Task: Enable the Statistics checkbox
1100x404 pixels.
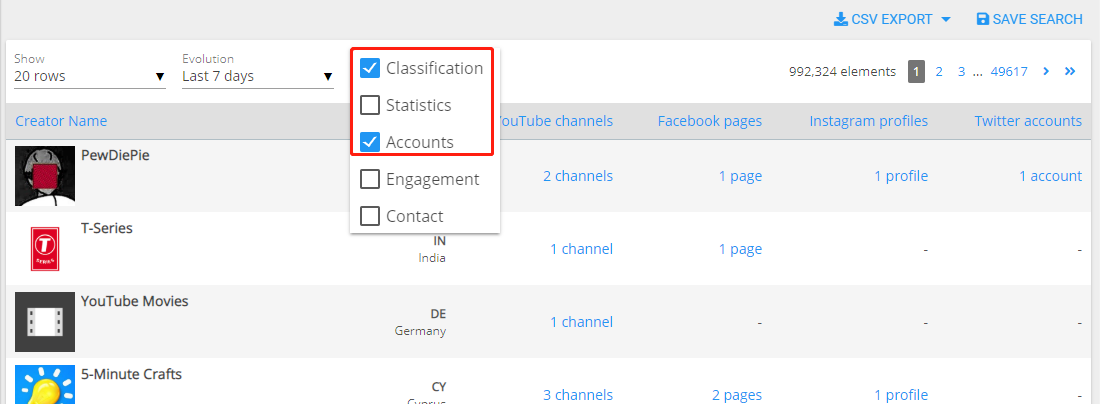Action: [x=370, y=105]
